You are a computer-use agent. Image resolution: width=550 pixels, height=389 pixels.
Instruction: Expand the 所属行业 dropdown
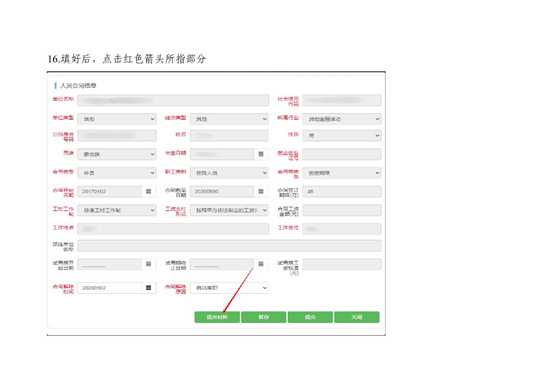click(x=342, y=119)
